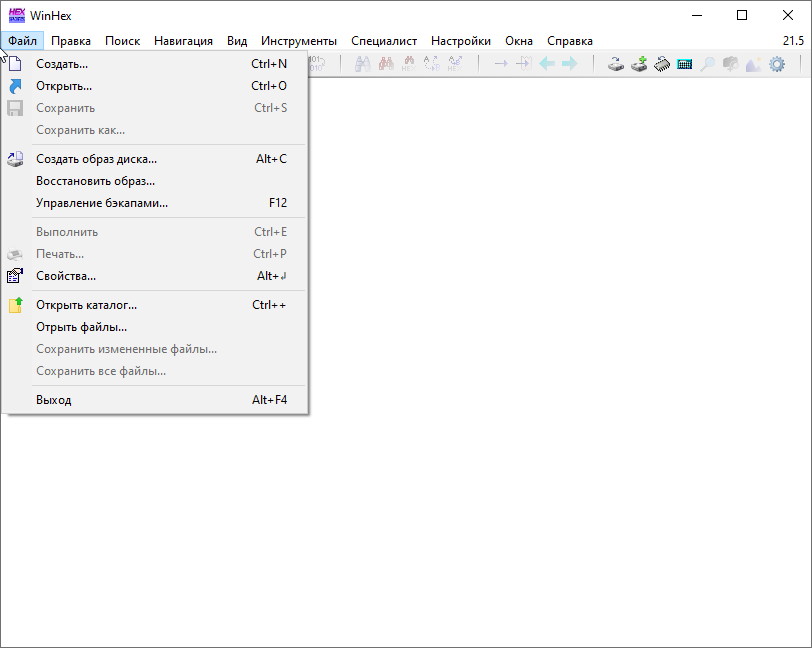Click the Back left-arrow toolbar icon
Image resolution: width=812 pixels, height=648 pixels.
(547, 64)
